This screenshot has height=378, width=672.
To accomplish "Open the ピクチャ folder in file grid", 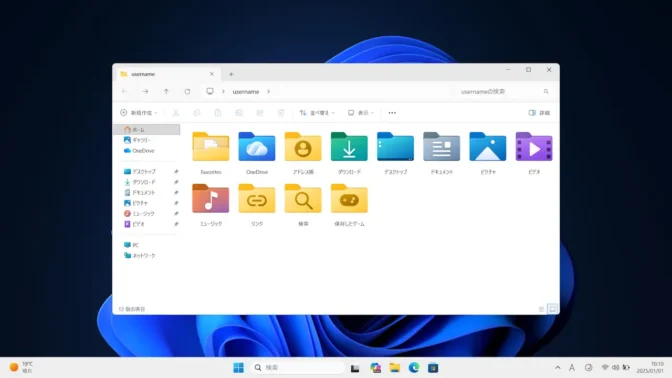I will (x=488, y=147).
